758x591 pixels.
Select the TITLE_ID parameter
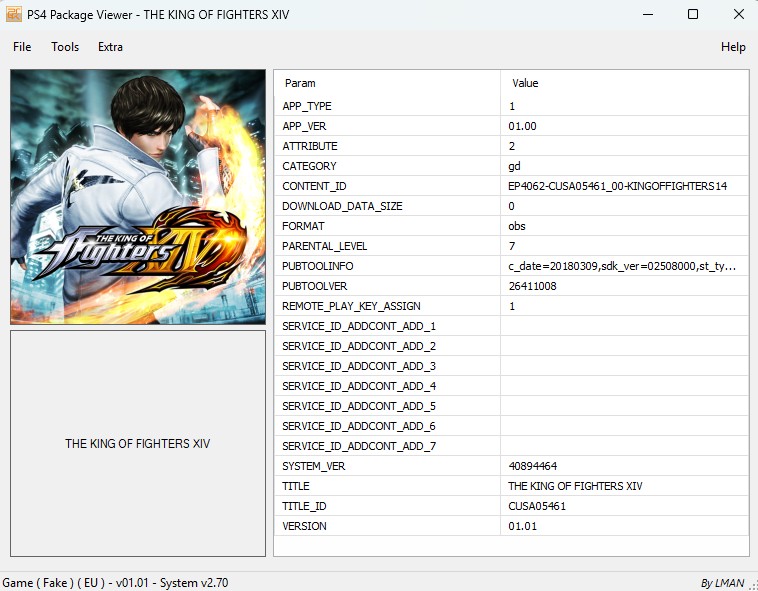click(x=304, y=506)
